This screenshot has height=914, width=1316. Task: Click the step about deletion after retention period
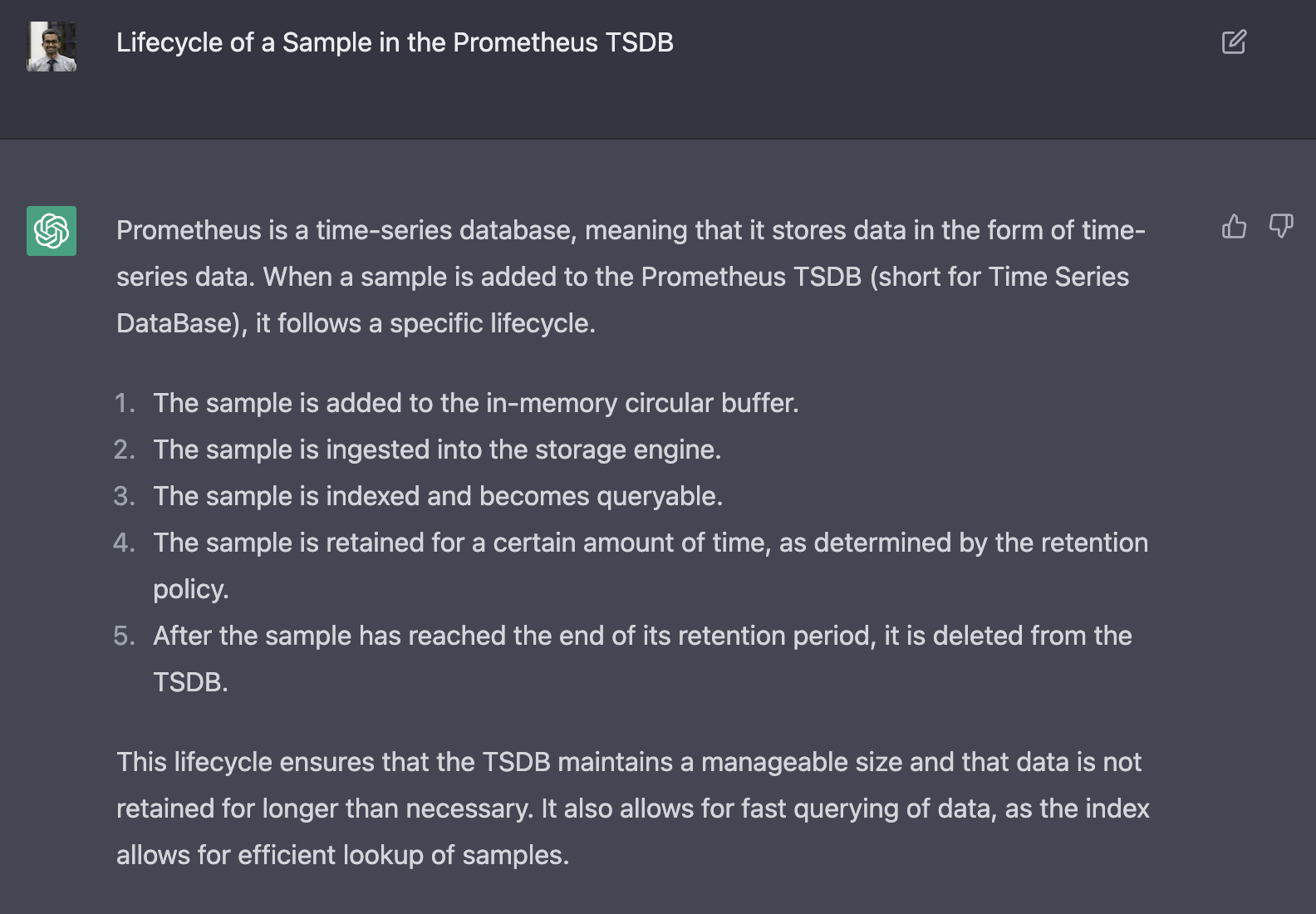click(641, 636)
